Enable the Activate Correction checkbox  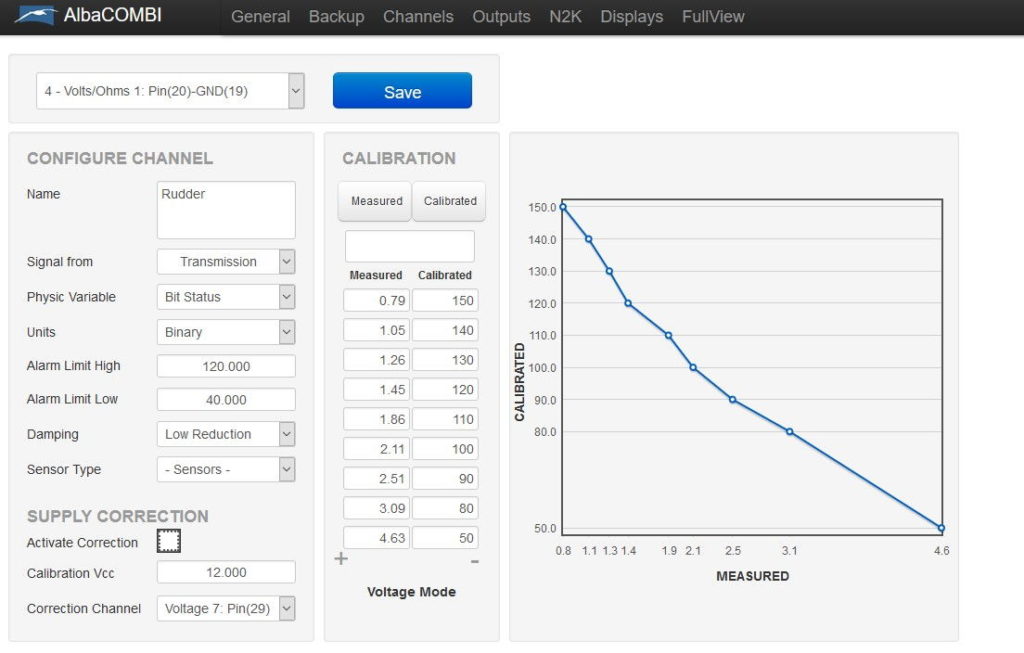[168, 540]
